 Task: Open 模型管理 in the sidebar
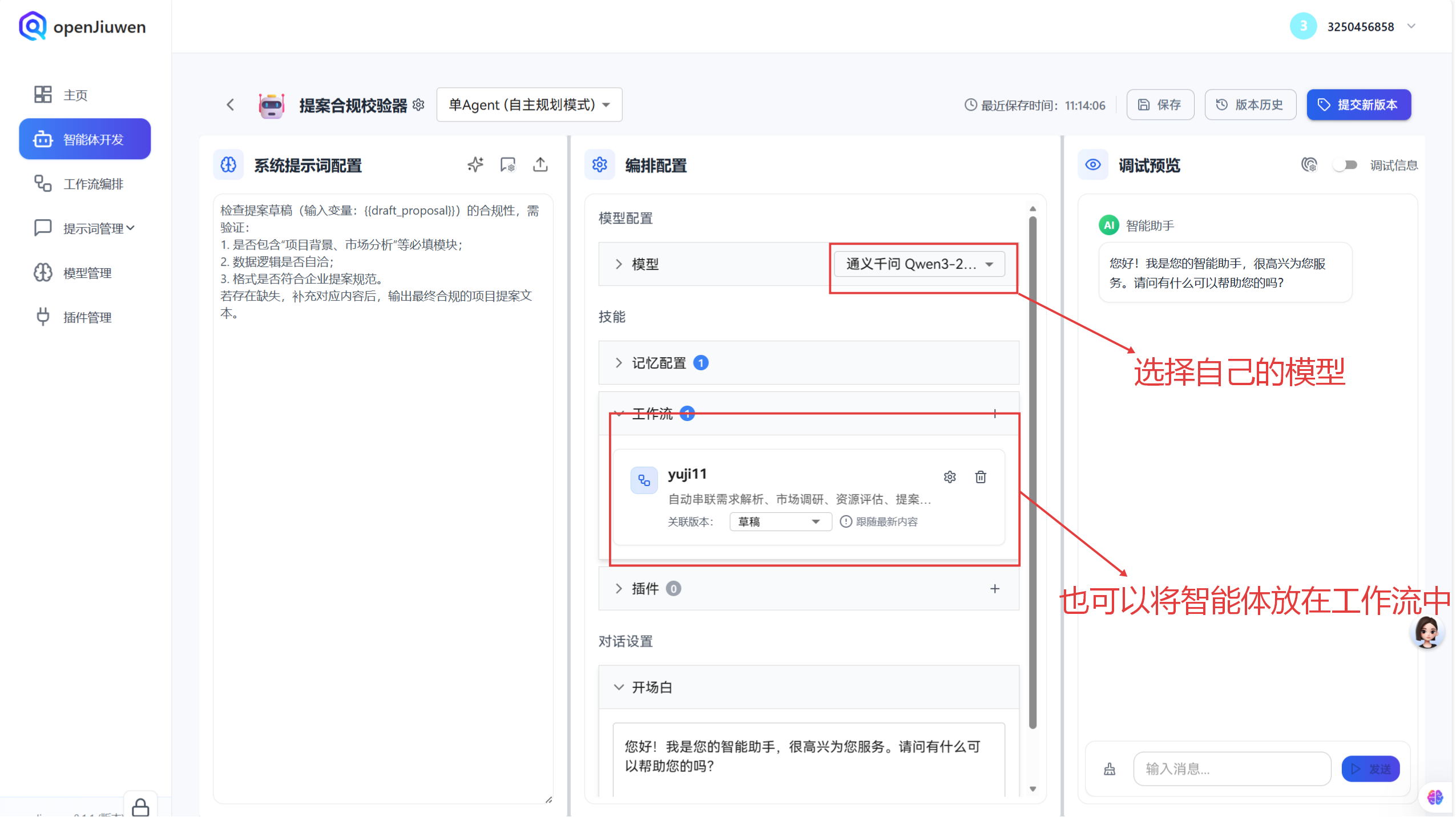(87, 273)
